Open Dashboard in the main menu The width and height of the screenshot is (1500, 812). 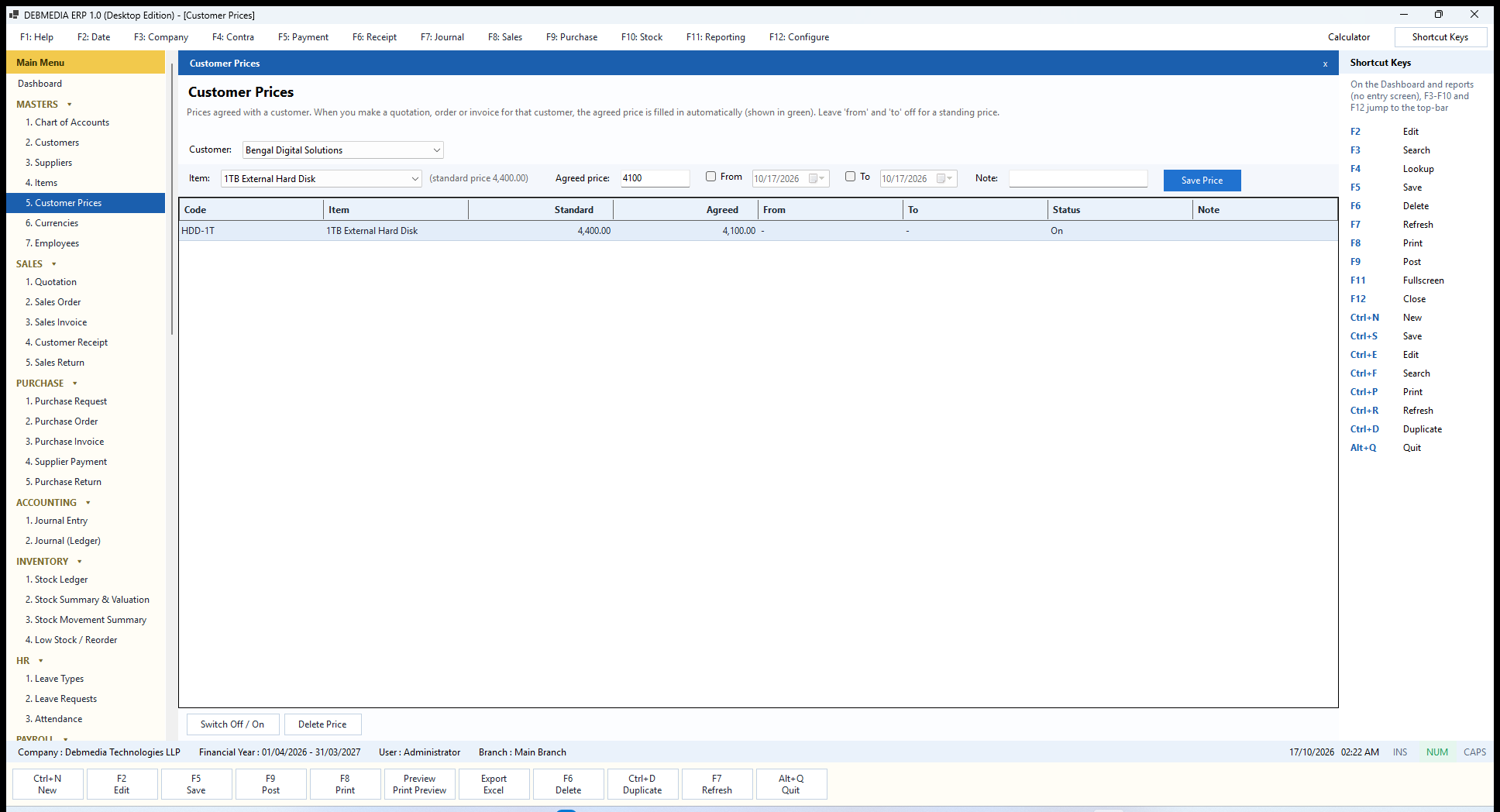pos(85,84)
